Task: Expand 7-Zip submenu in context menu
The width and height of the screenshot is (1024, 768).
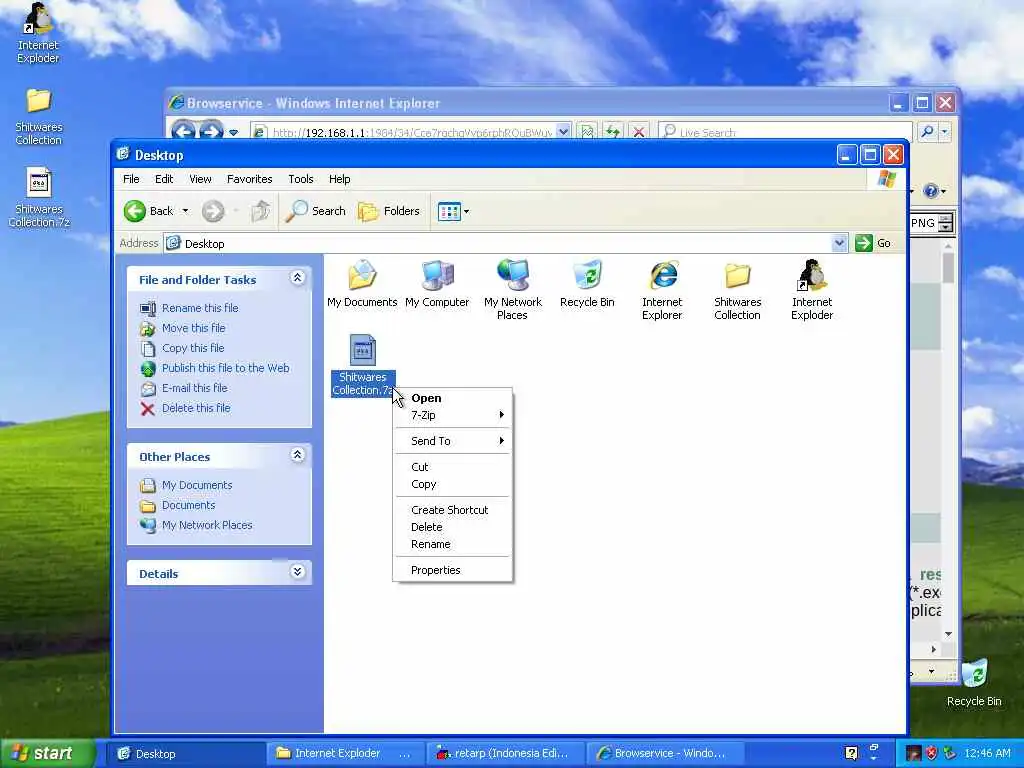Action: click(x=452, y=415)
